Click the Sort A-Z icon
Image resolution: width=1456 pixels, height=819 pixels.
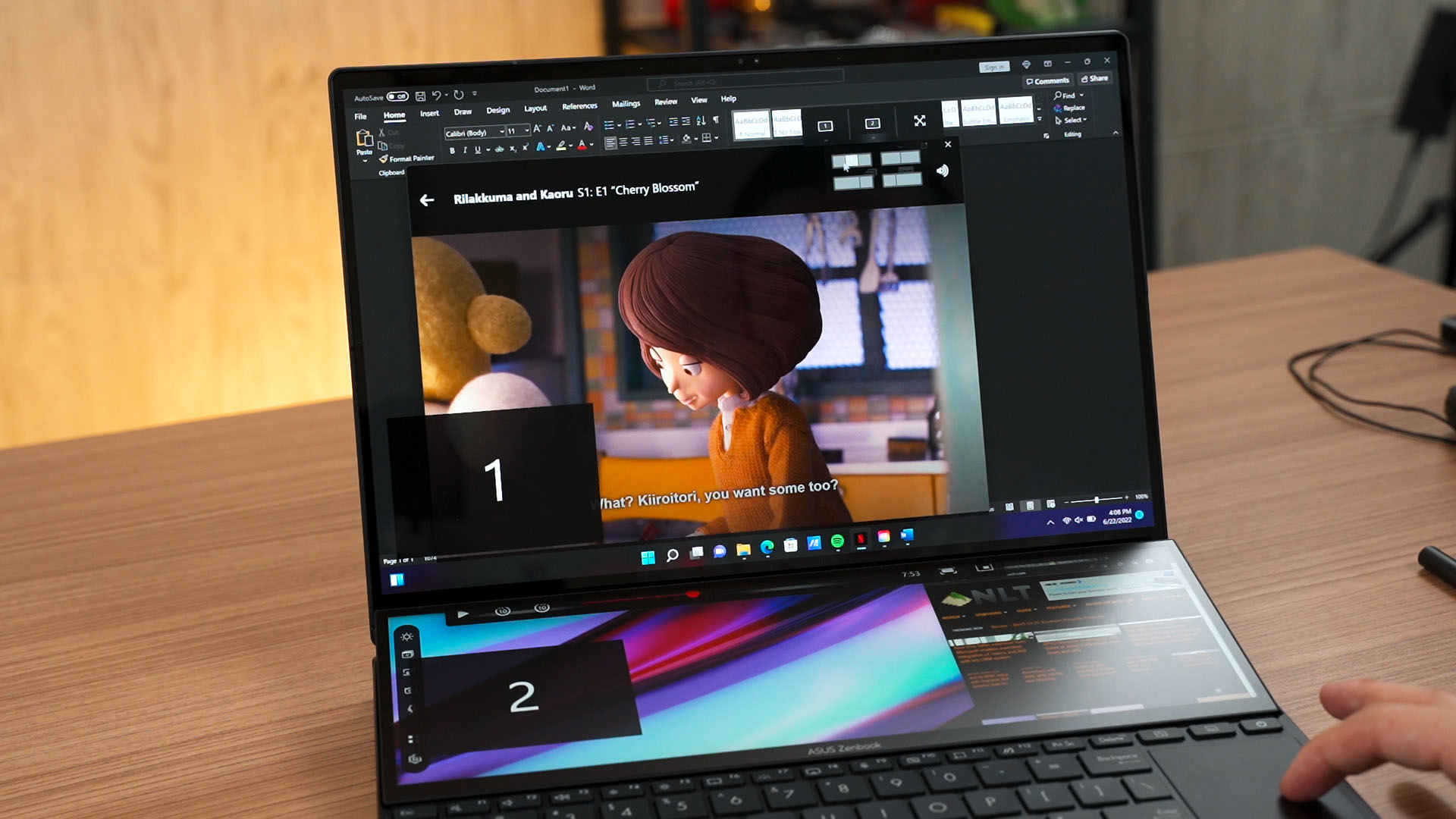coord(701,121)
